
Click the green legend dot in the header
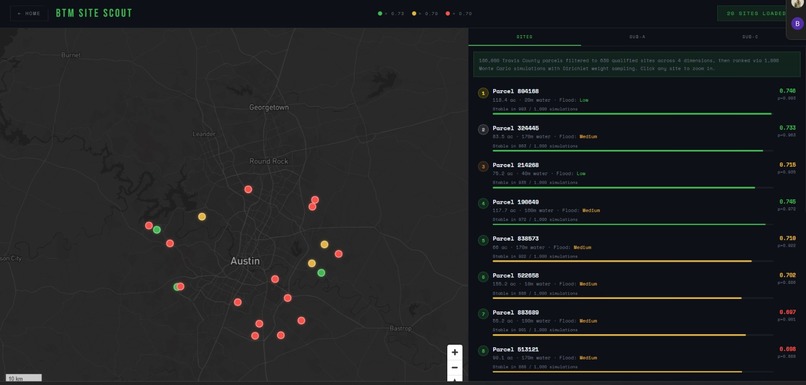point(380,13)
